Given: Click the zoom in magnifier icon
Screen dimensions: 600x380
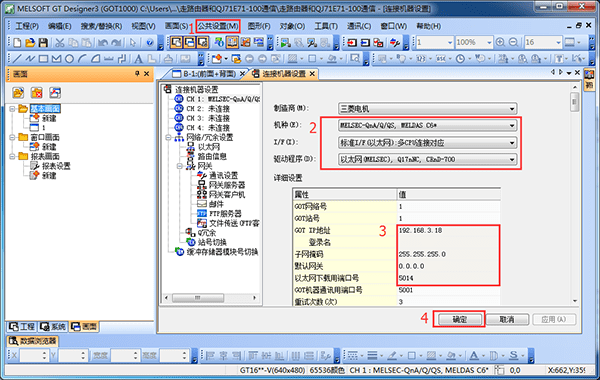Looking at the screenshot, I should click(500, 42).
